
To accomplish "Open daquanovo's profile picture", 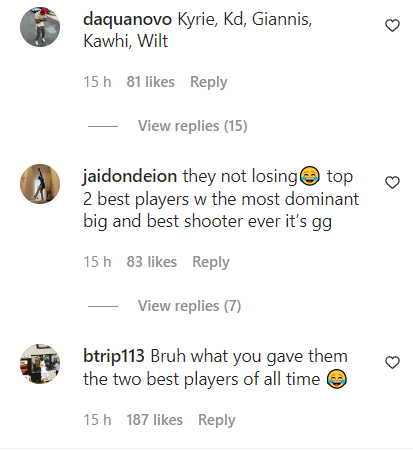I will point(40,27).
